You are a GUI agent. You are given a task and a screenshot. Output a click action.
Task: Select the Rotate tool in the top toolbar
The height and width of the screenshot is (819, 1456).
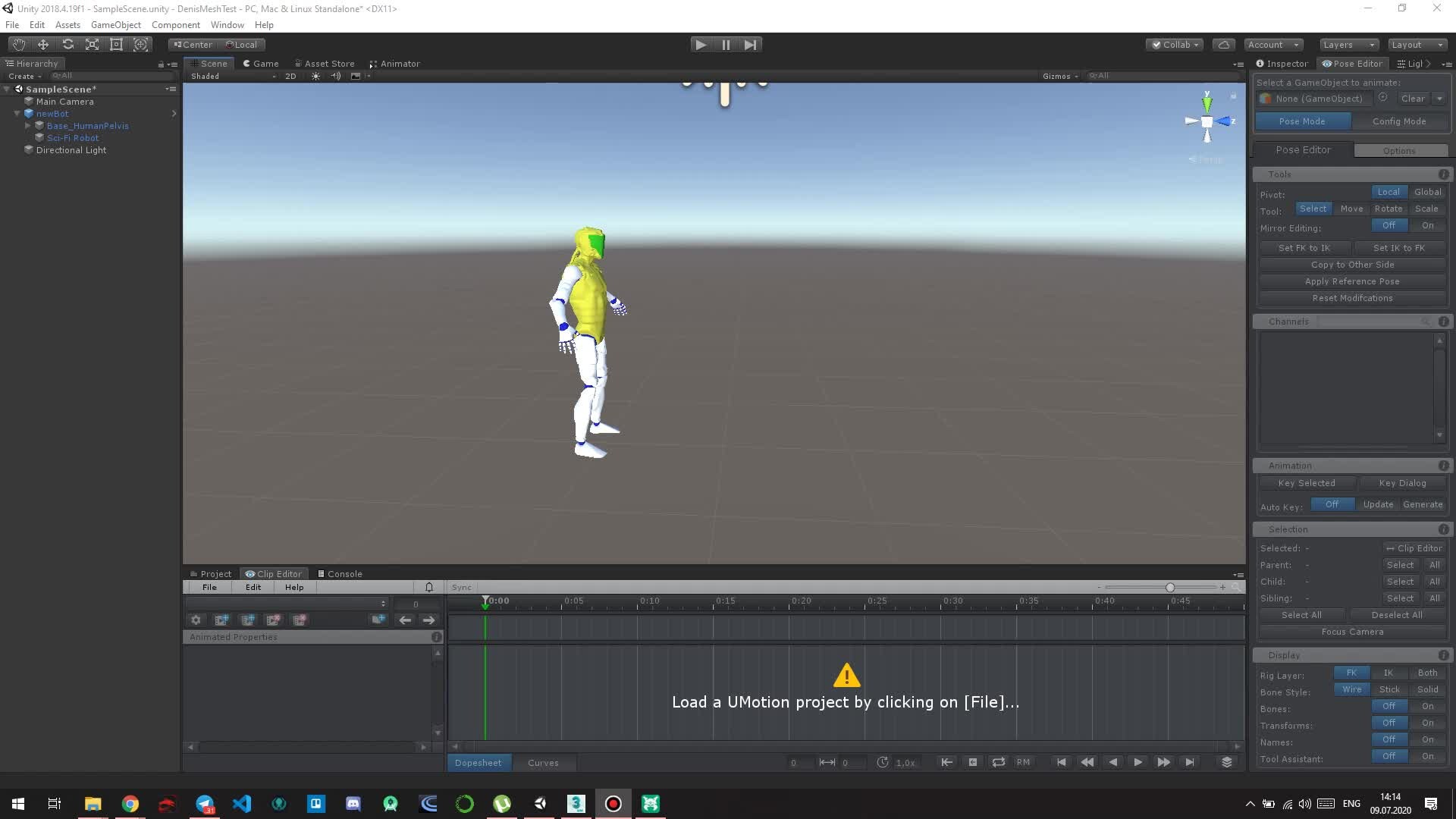click(67, 44)
